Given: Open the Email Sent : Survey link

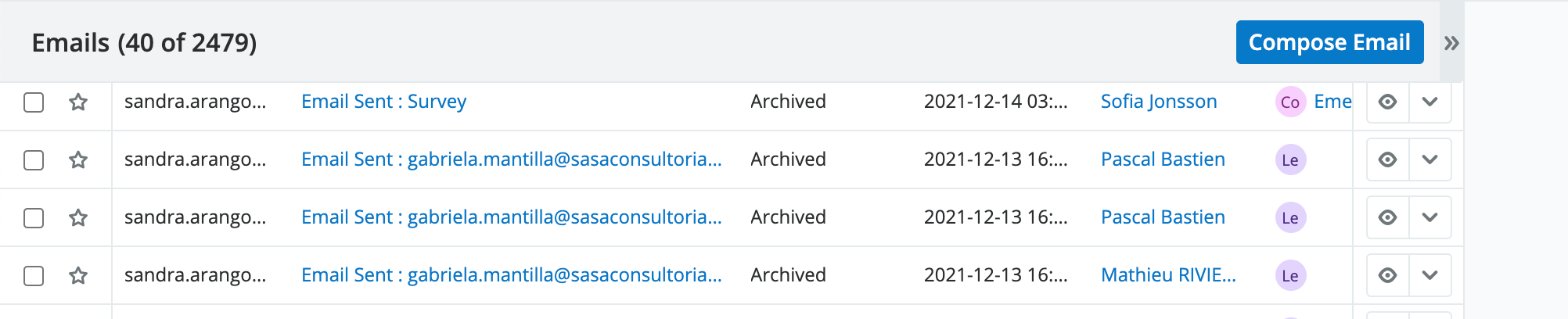Looking at the screenshot, I should click(383, 102).
